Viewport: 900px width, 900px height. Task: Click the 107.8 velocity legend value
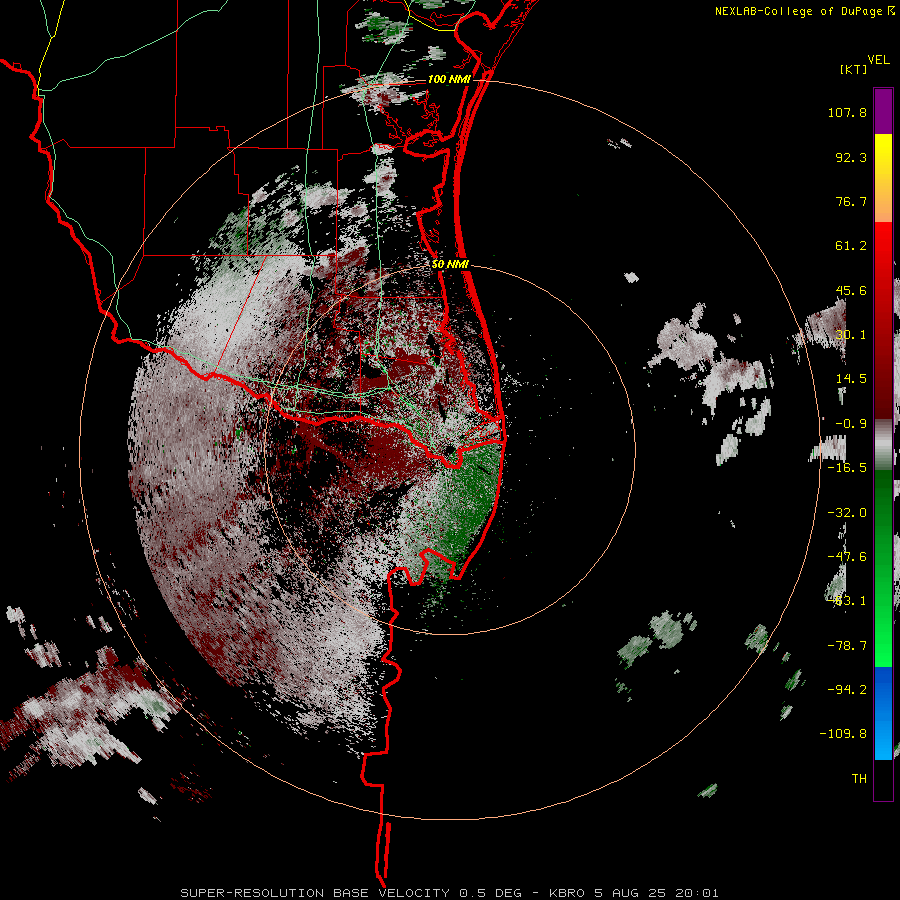tap(847, 112)
